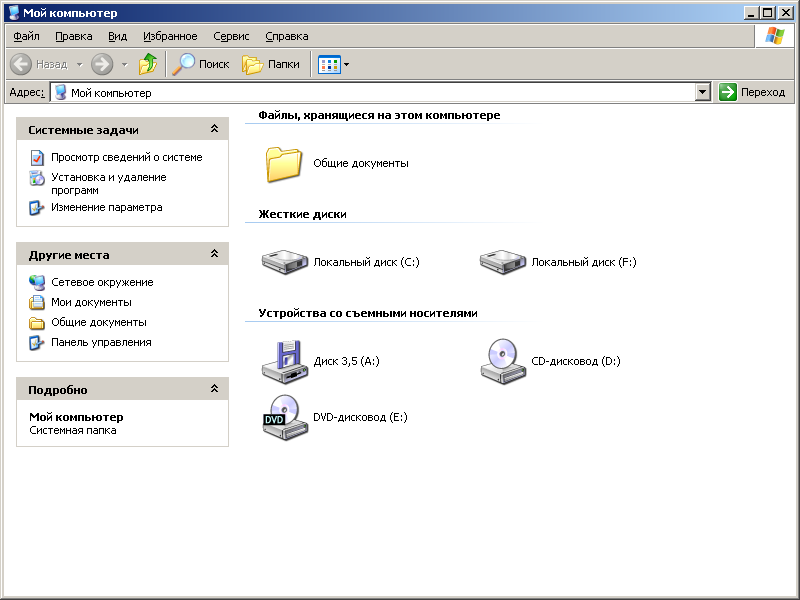Screen dimensions: 800x600
Task: Click Изменение параметра link
Action: 107,207
